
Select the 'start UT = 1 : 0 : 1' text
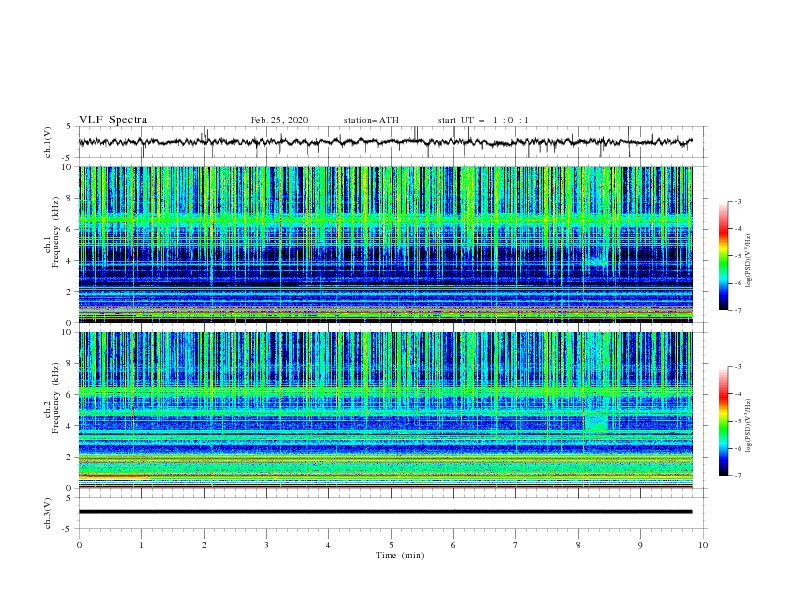pyautogui.click(x=483, y=120)
